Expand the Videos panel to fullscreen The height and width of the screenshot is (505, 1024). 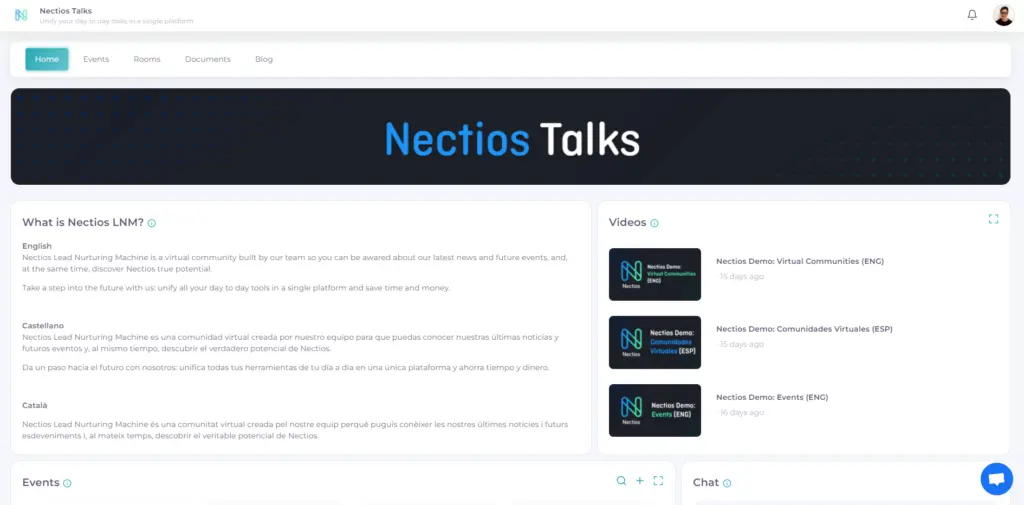[x=993, y=219]
